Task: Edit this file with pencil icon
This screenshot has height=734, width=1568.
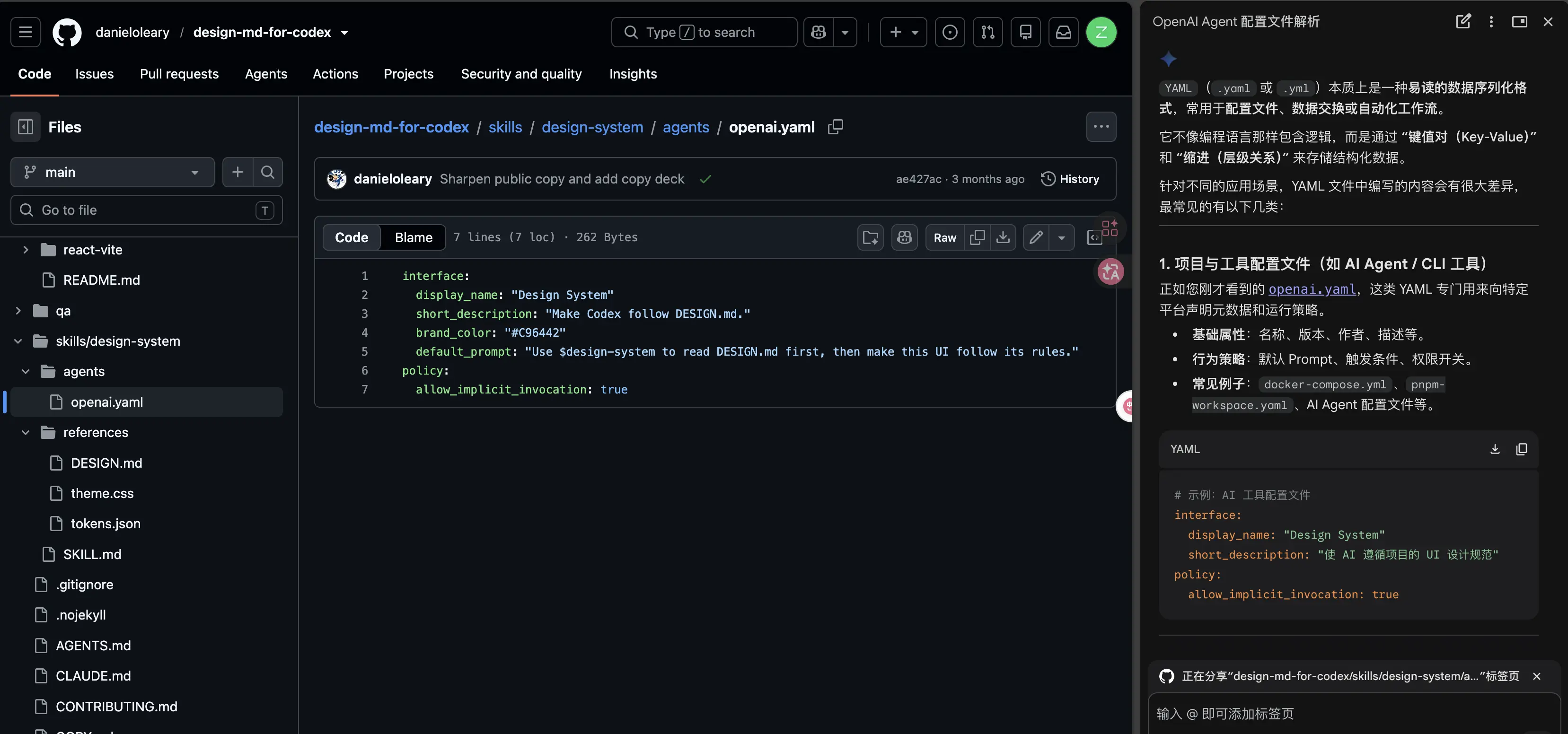Action: (1036, 237)
